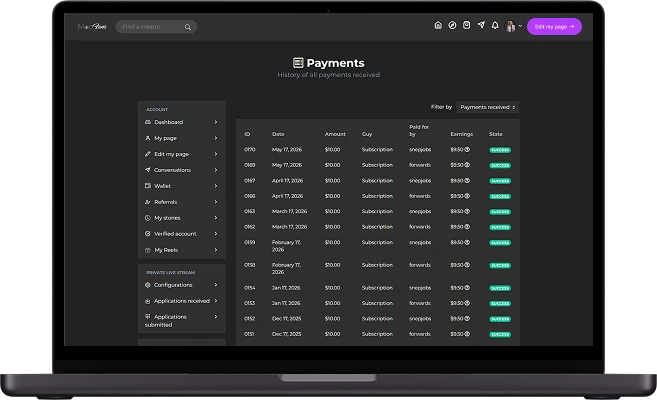View earnings info icon for payment 0151
This screenshot has height=401, width=657.
click(x=467, y=334)
